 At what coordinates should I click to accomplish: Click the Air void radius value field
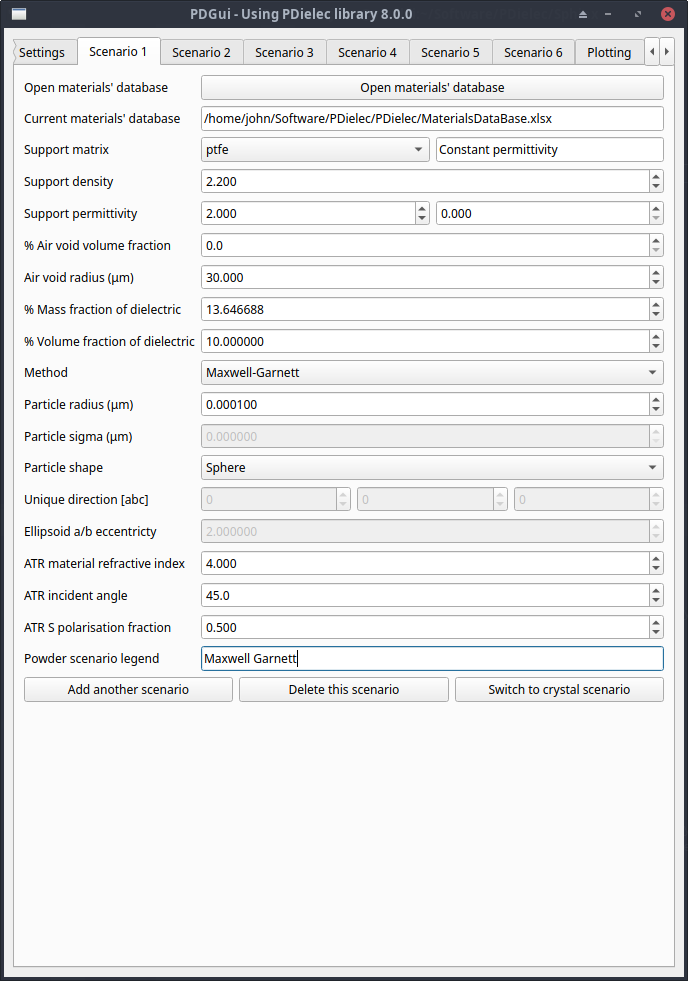(x=425, y=277)
